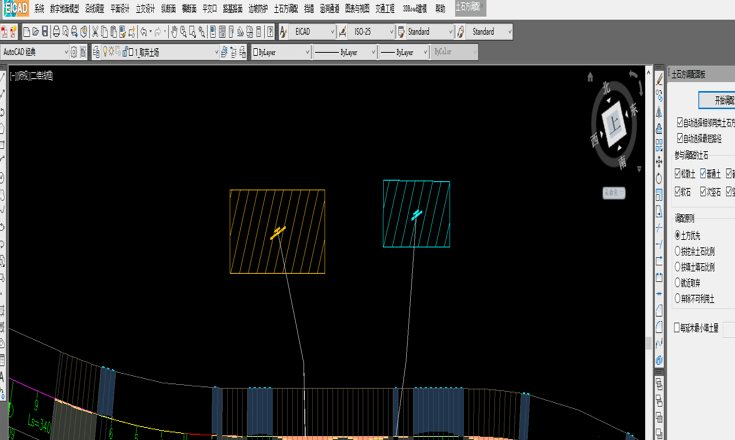Select the Scale tool on the right toolbar
The image size is (735, 440).
(x=659, y=195)
